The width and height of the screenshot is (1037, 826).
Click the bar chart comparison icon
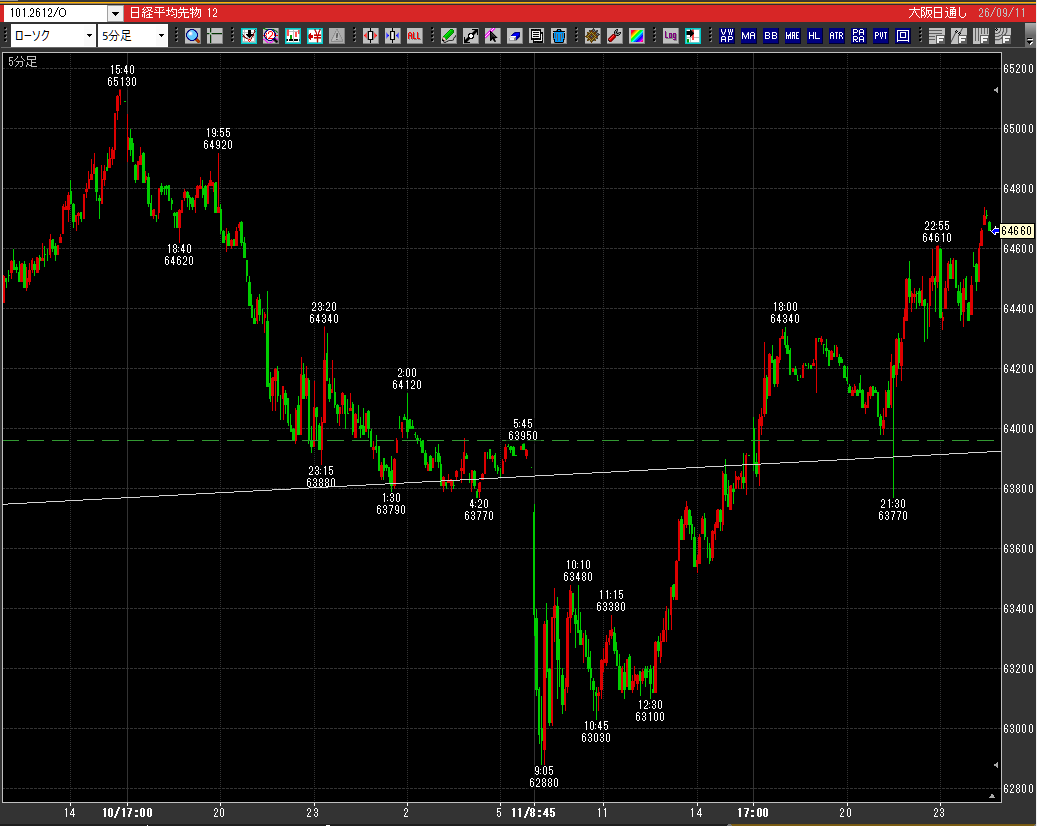[x=293, y=36]
